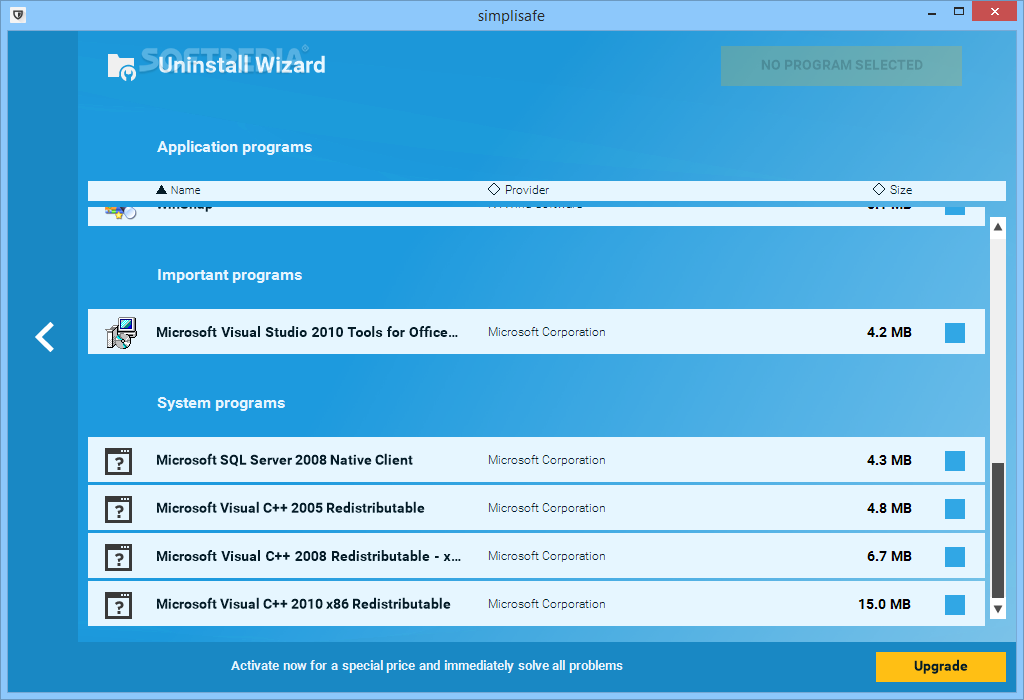The image size is (1024, 700).
Task: Click the Visual C++ 2010 x86 Redistributable icon
Action: tap(118, 605)
